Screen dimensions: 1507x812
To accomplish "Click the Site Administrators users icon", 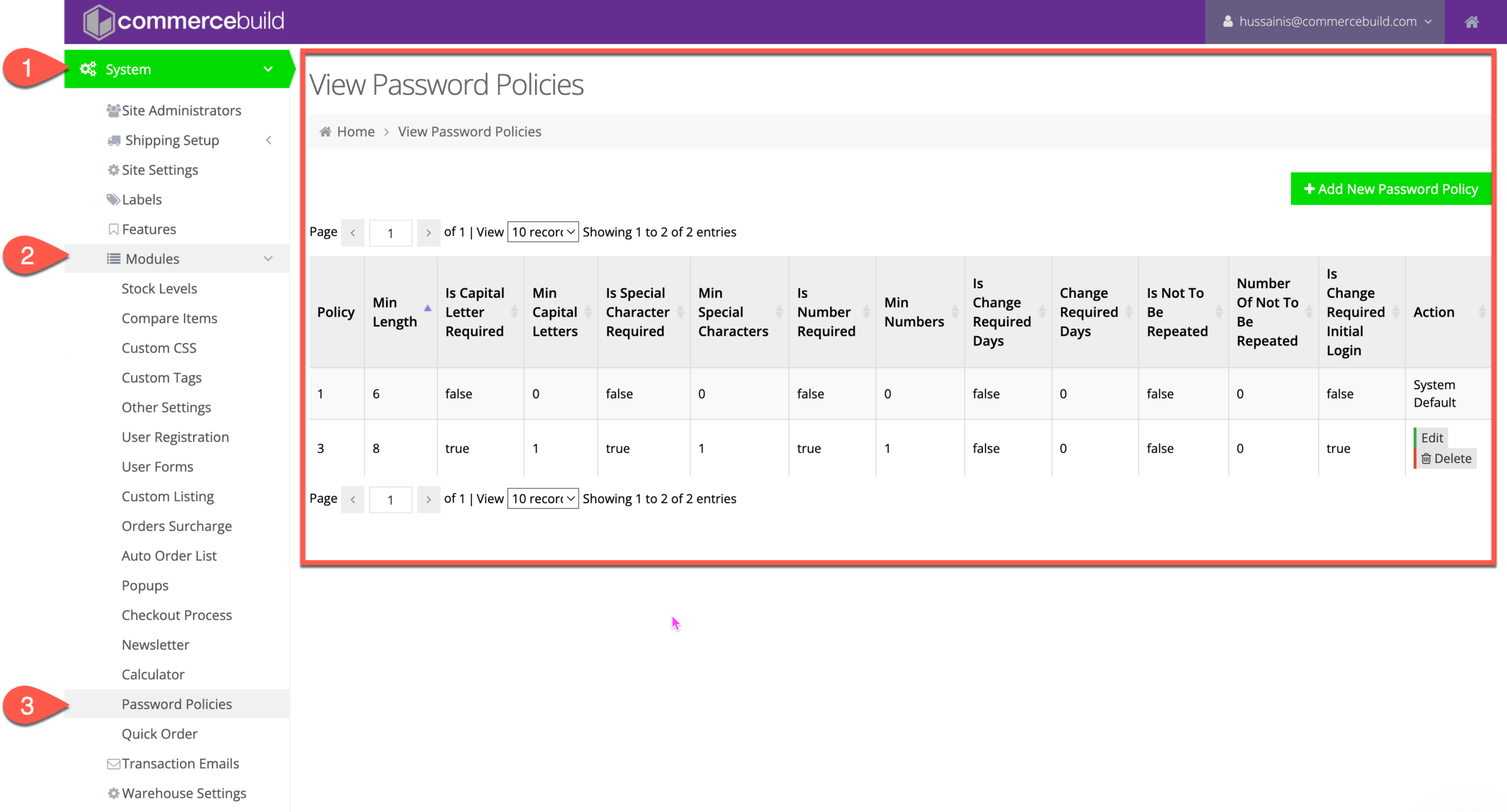I will click(114, 111).
